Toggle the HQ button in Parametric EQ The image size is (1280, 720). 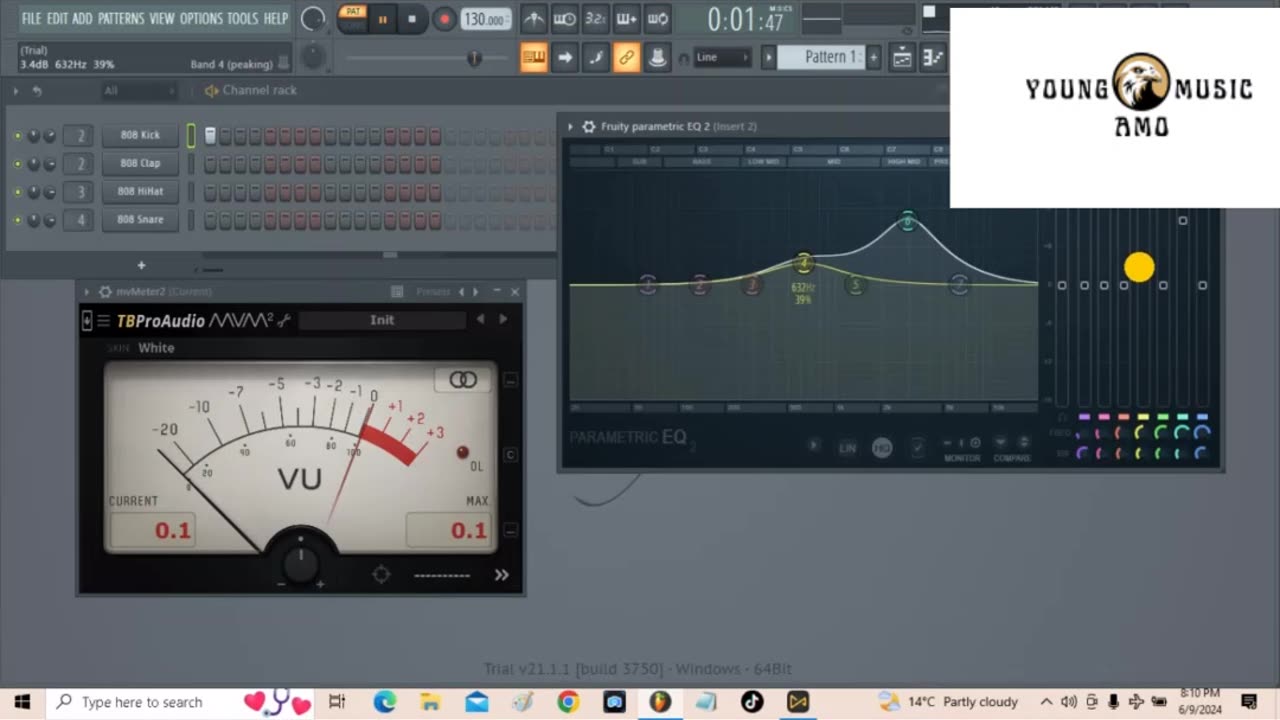[x=881, y=448]
